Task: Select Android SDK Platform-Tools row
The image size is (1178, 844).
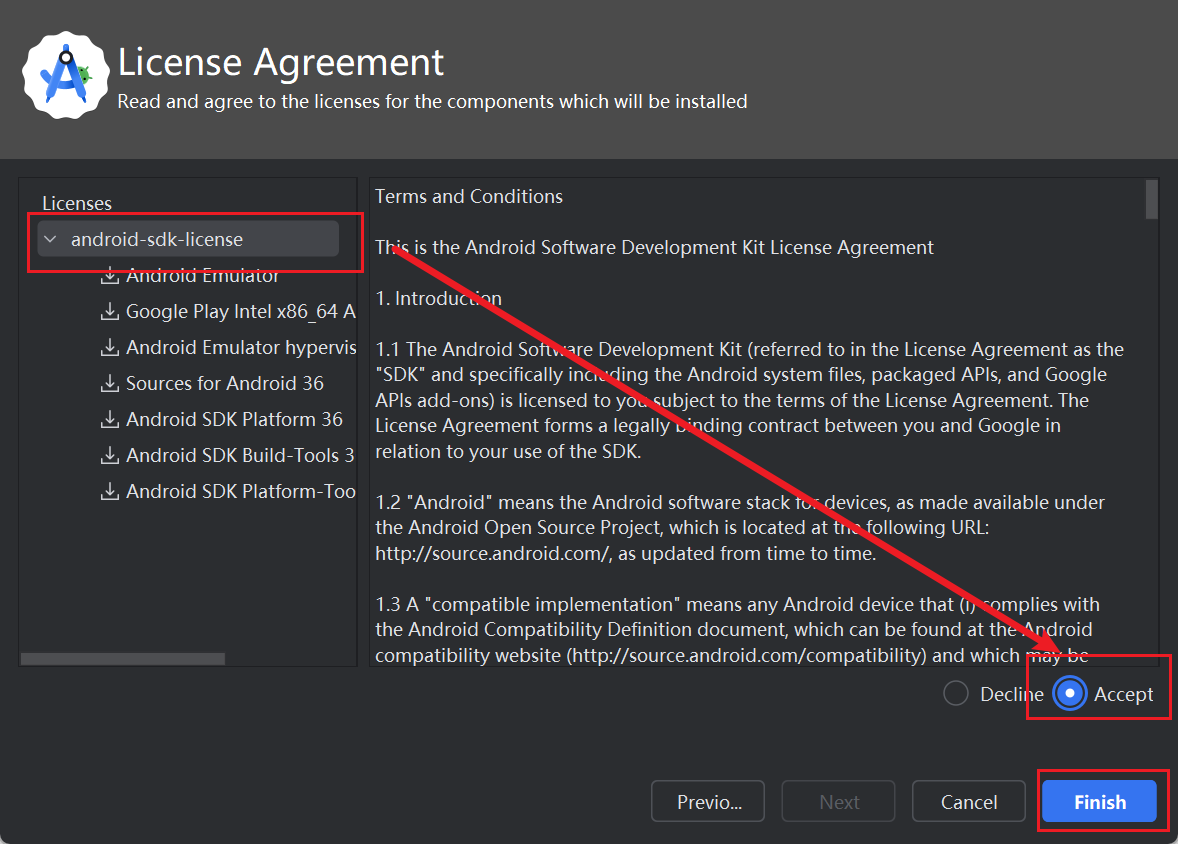Action: [228, 492]
